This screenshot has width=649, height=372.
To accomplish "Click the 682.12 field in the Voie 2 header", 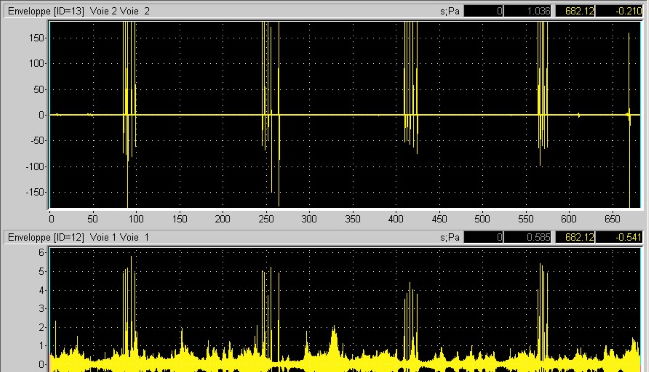I will (x=575, y=11).
